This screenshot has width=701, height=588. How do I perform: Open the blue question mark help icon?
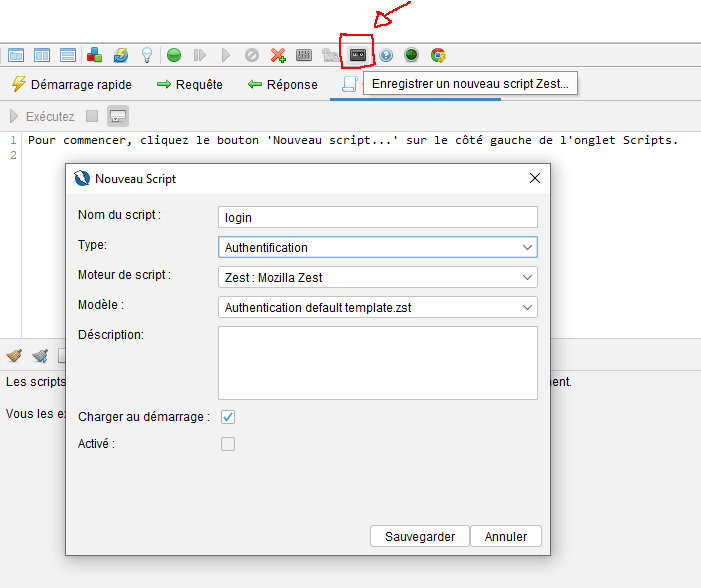point(386,55)
